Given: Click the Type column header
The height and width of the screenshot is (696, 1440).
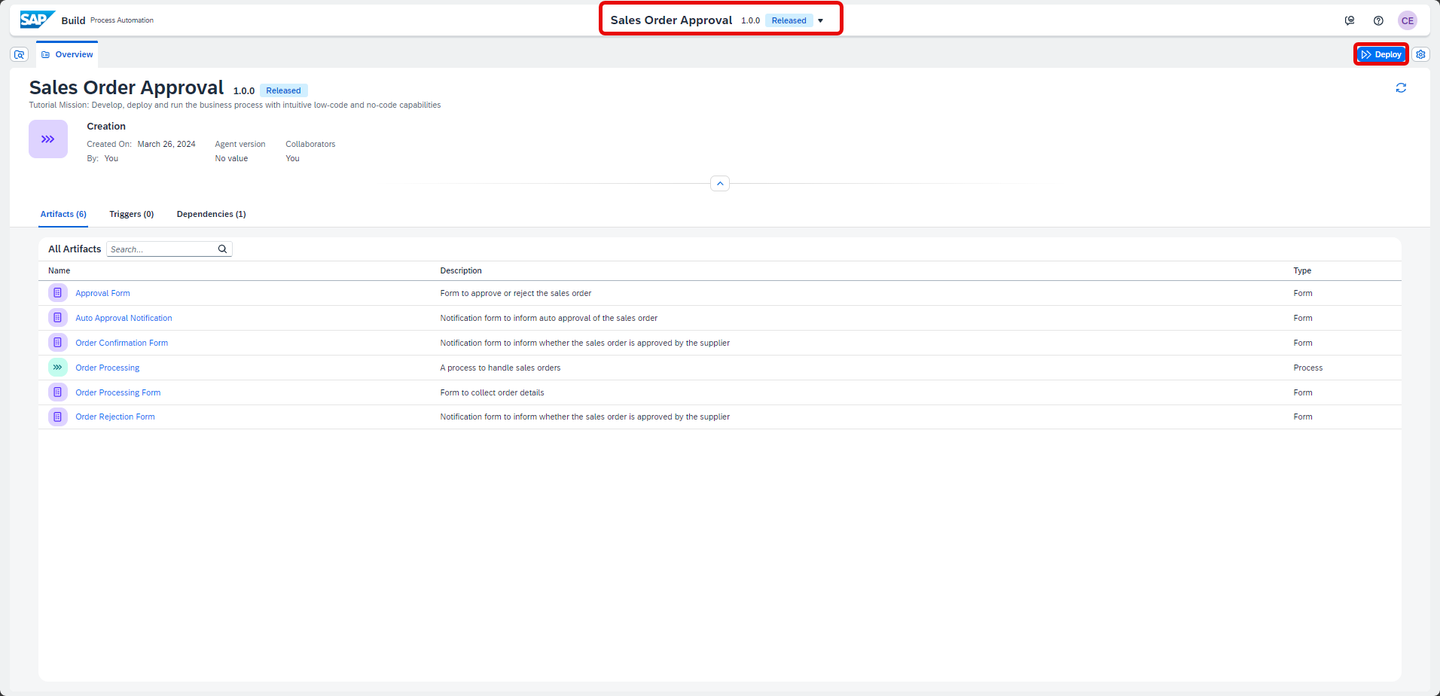Looking at the screenshot, I should tap(1302, 271).
